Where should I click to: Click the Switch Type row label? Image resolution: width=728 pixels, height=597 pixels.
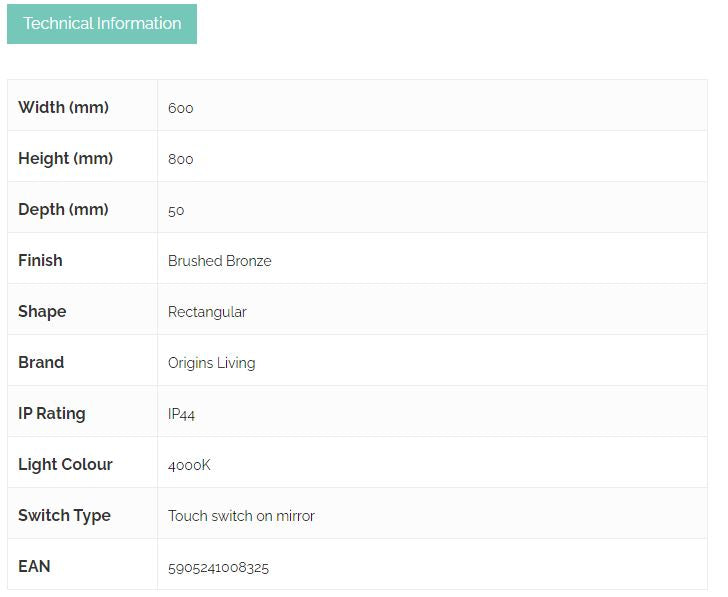coord(64,515)
